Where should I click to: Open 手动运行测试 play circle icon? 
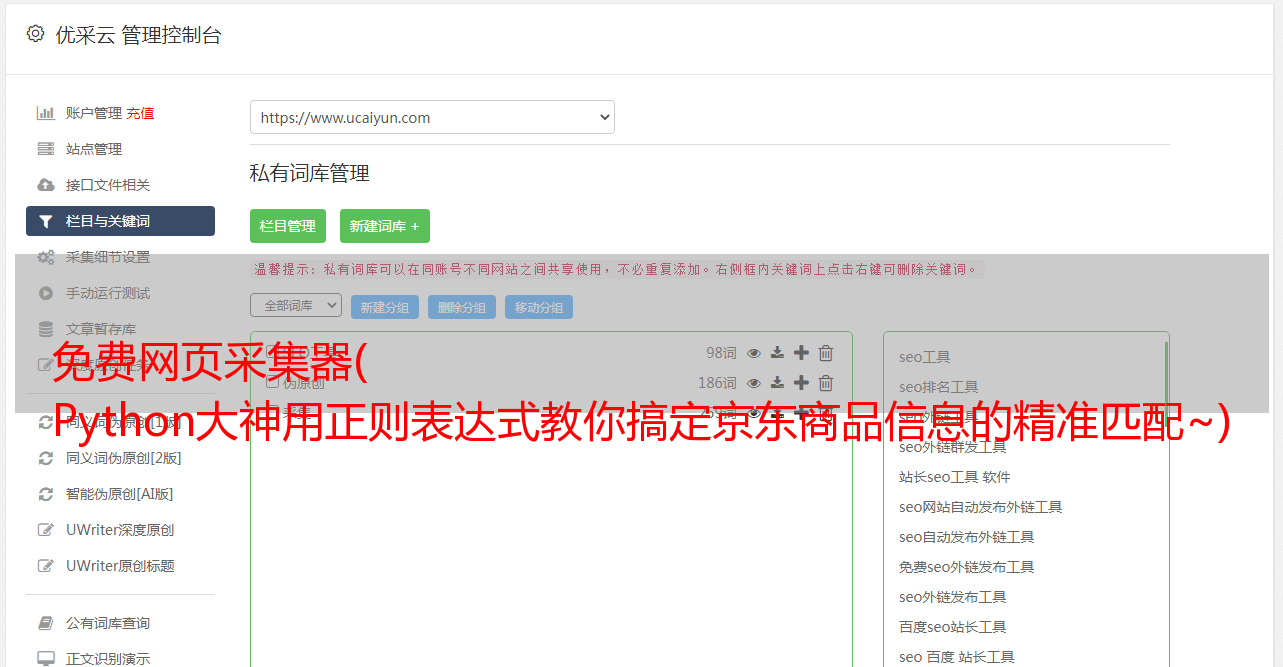tap(46, 293)
